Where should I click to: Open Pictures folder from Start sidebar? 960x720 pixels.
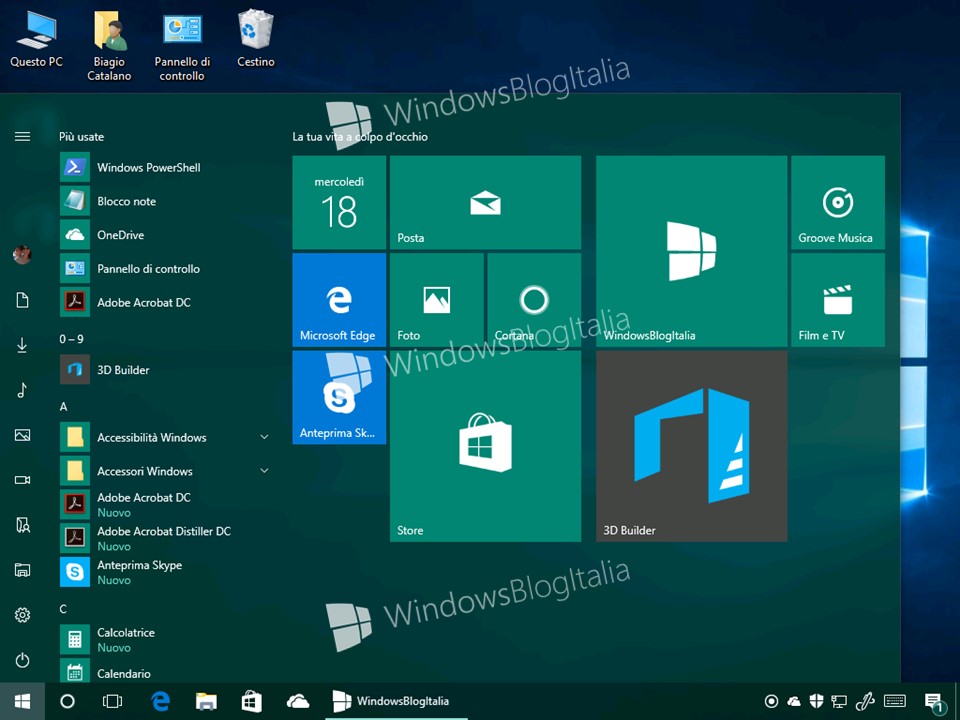(22, 435)
